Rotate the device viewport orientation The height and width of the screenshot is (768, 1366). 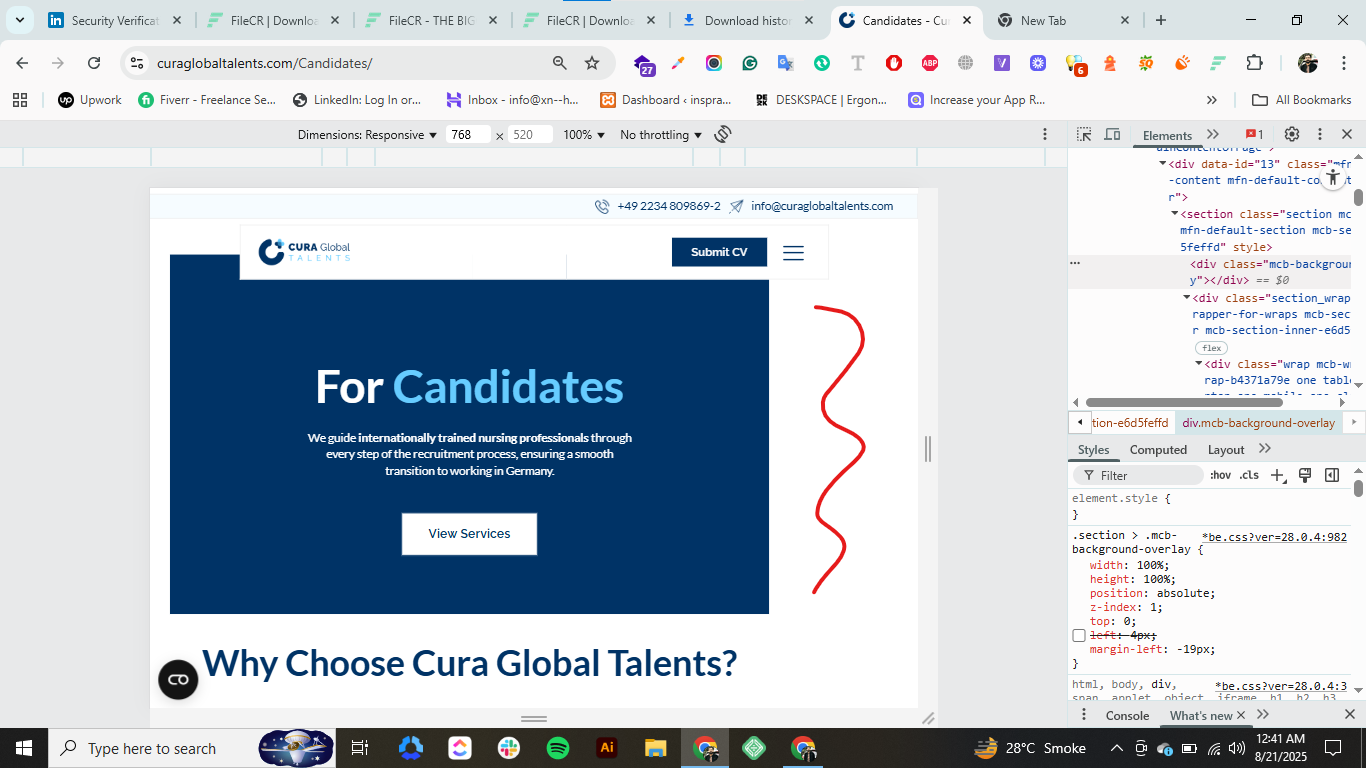(723, 134)
